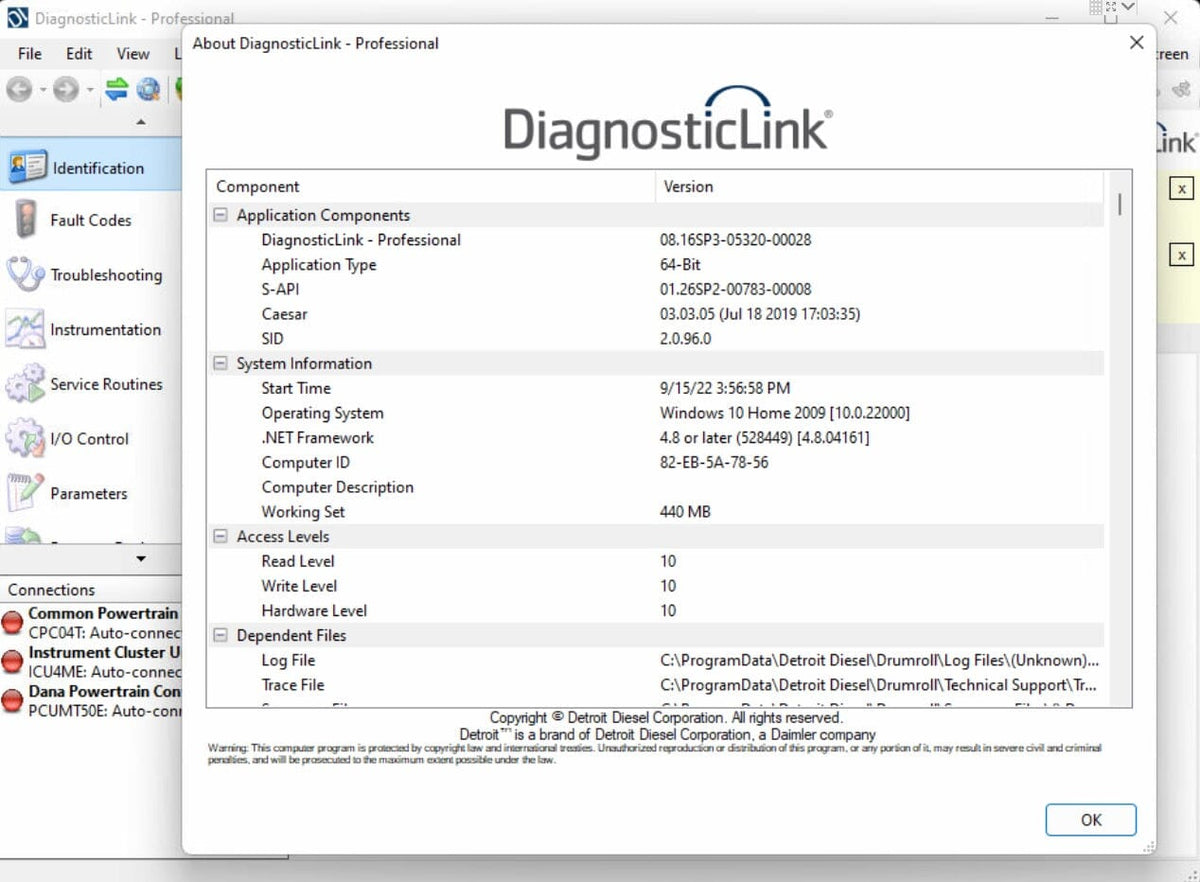Click the globe toolbar icon
Viewport: 1200px width, 882px height.
point(149,90)
